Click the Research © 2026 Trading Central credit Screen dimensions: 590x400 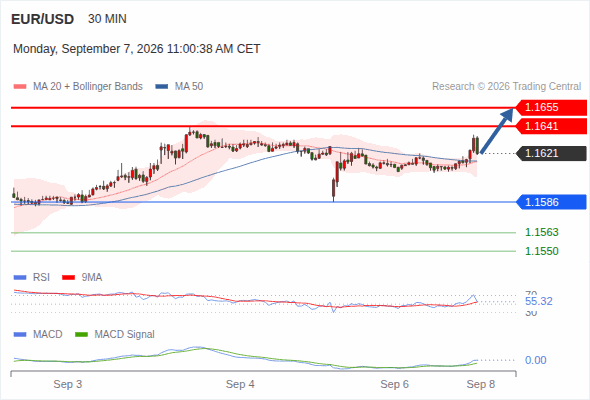pyautogui.click(x=506, y=87)
